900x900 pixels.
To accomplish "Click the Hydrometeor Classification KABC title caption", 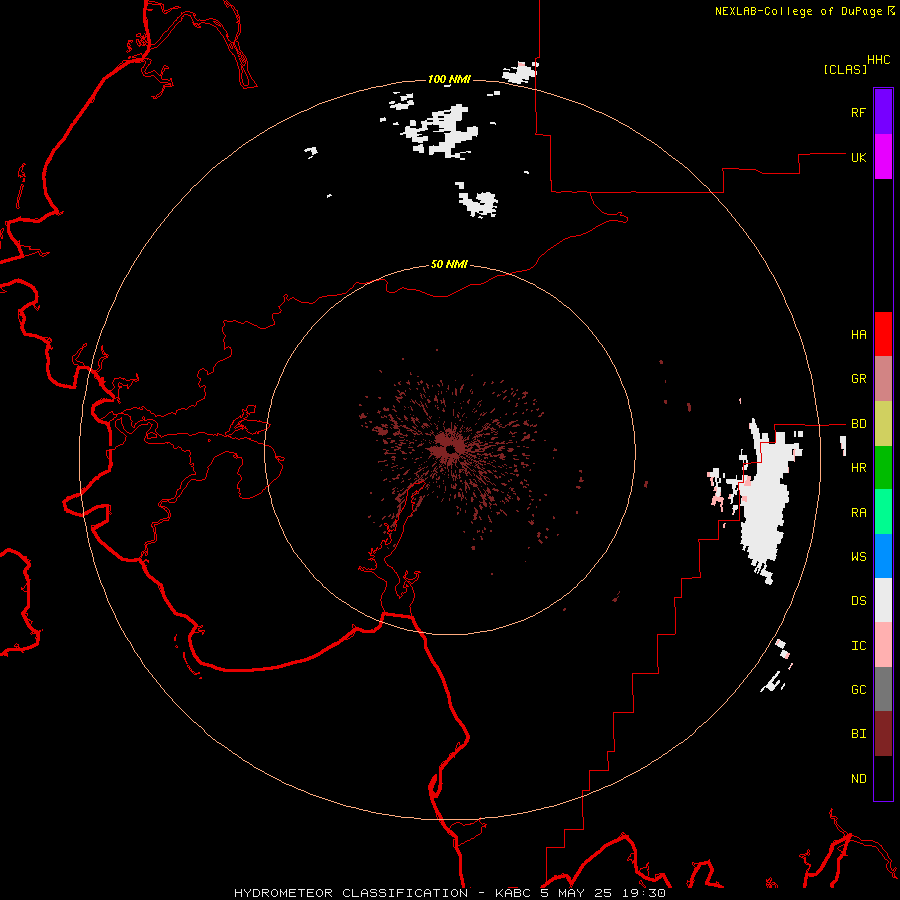I will (449, 893).
